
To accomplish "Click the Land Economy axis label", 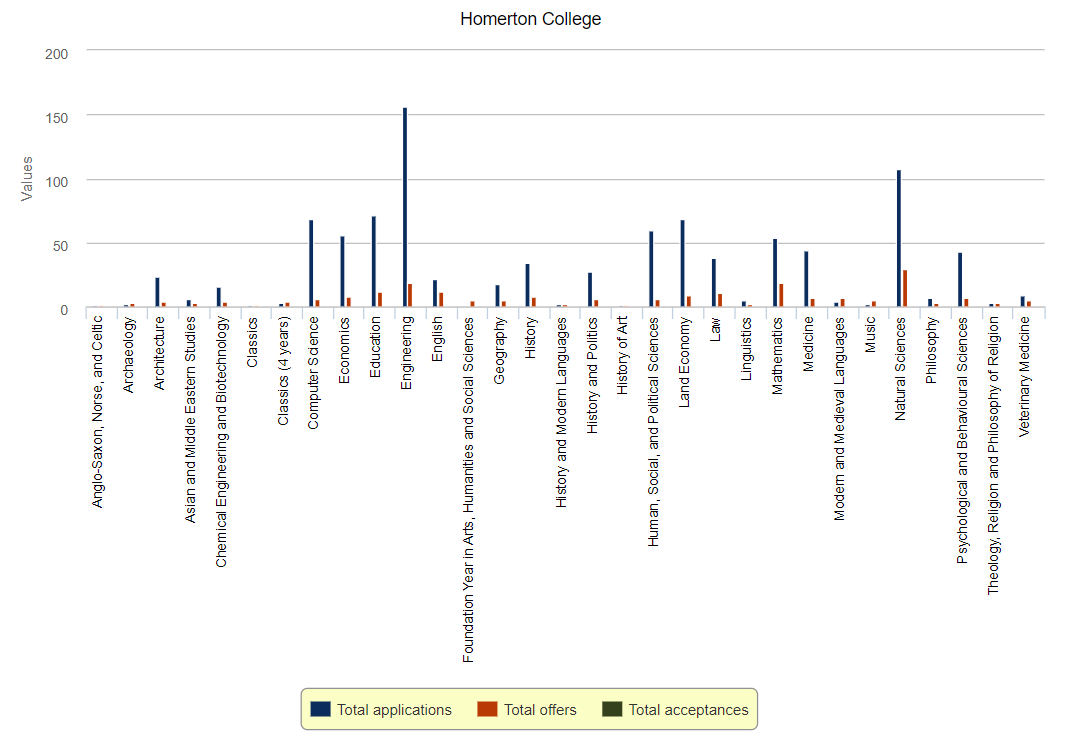I will point(685,362).
